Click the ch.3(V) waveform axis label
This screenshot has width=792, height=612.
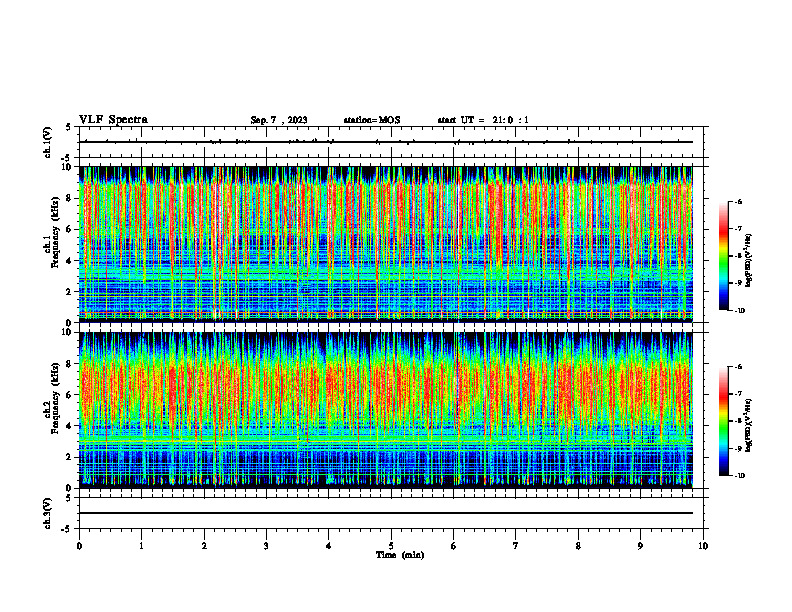[48, 513]
